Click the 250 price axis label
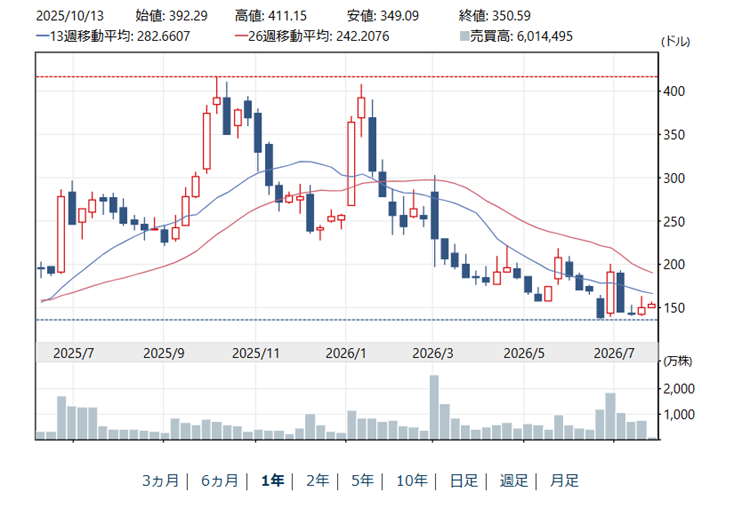Image resolution: width=734 pixels, height=516 pixels. tap(674, 221)
